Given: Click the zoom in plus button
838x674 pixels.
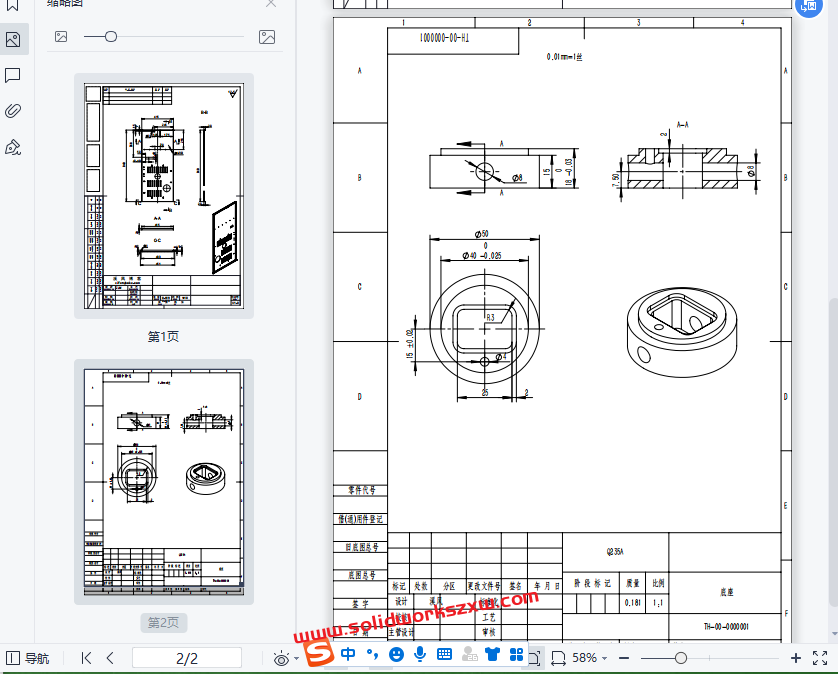Looking at the screenshot, I should (796, 658).
